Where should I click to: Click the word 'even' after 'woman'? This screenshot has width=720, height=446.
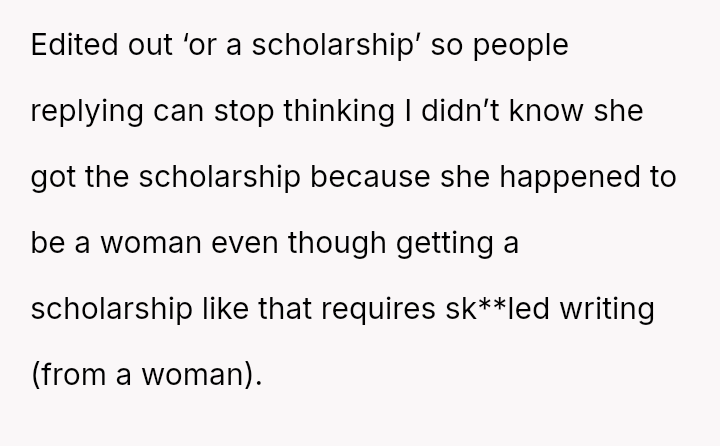[x=245, y=243]
